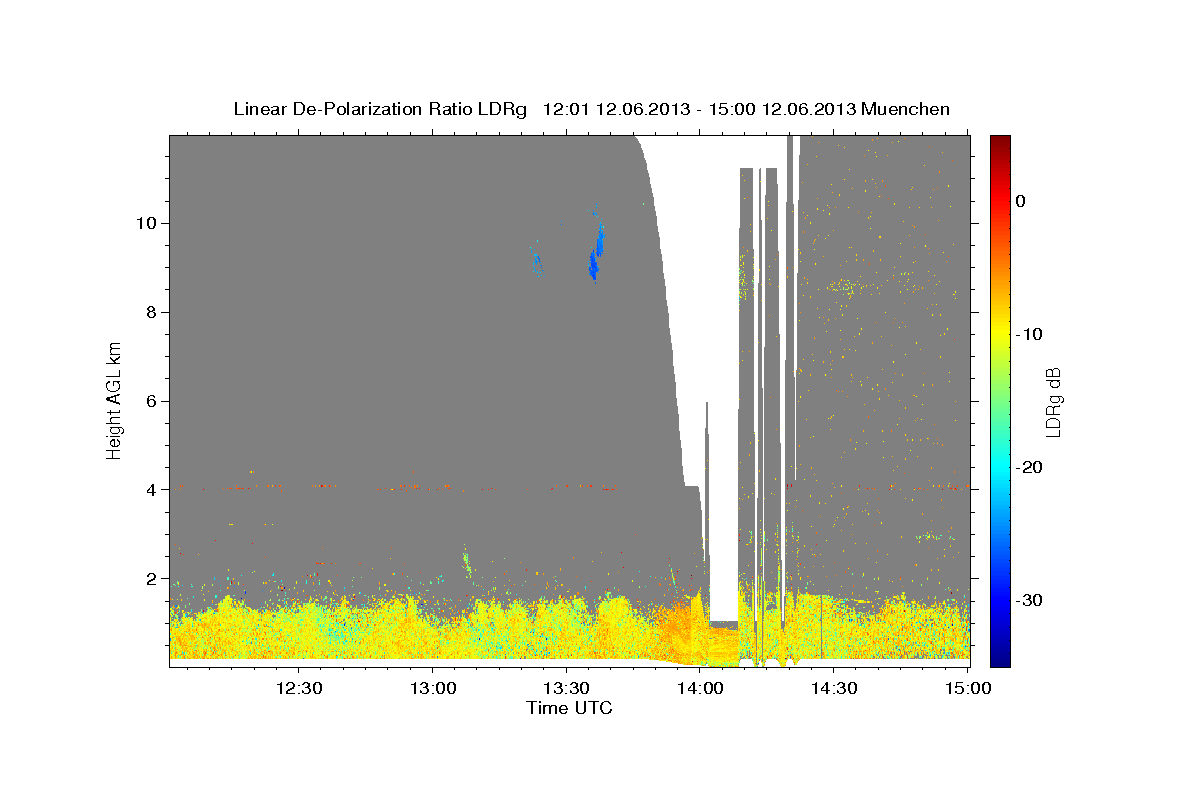Click the 14:30 time tick label
1200x800 pixels.
point(834,688)
